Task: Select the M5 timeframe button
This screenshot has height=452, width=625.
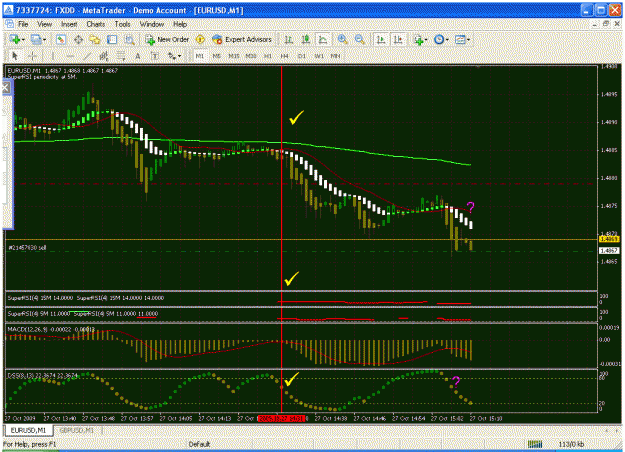Action: (216, 56)
